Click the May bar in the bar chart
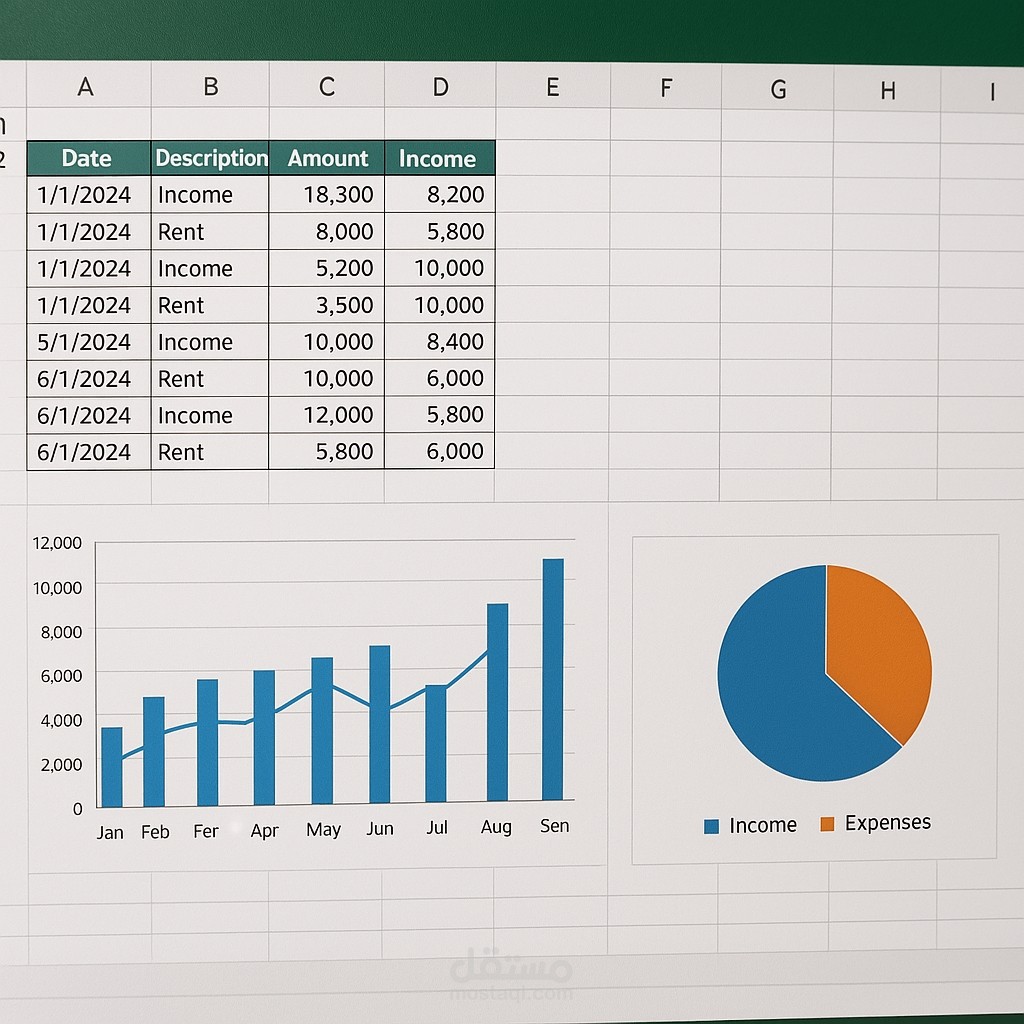Image resolution: width=1024 pixels, height=1024 pixels. (322, 730)
